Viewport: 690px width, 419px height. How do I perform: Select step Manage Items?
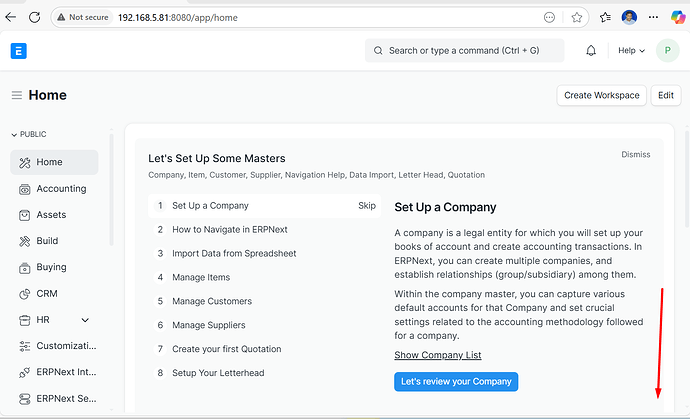264,277
